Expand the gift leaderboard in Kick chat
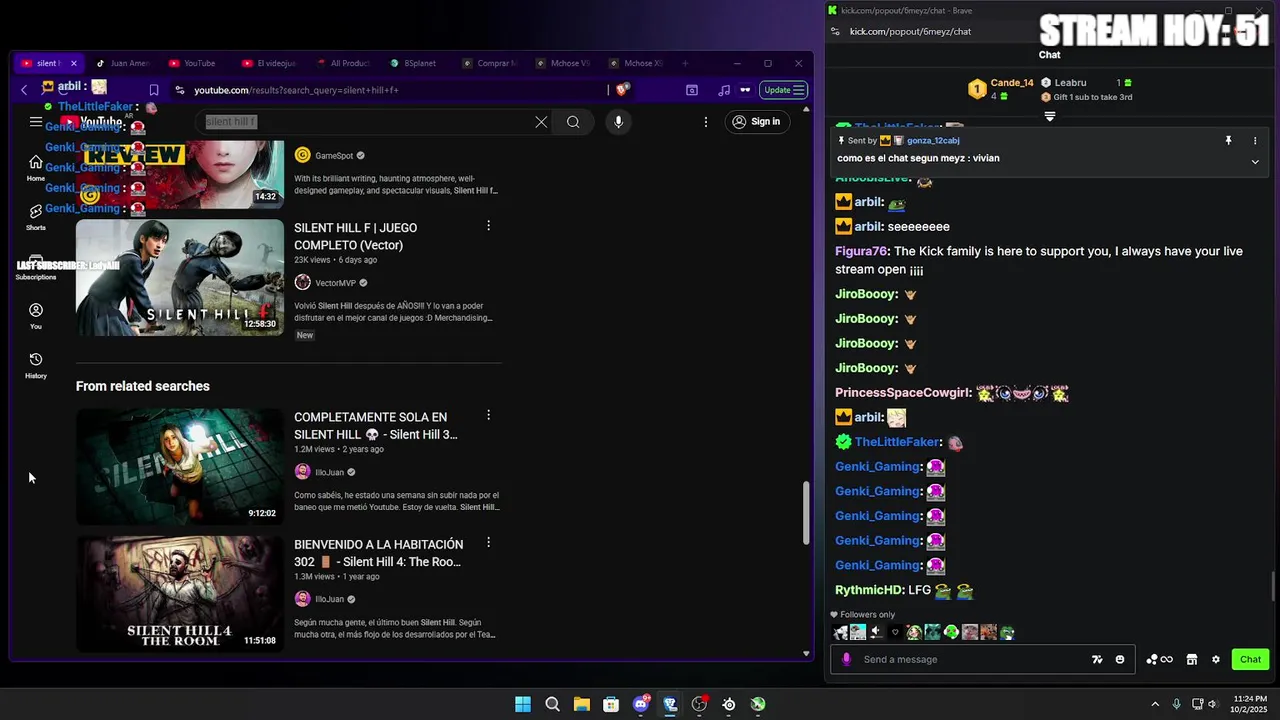Image resolution: width=1280 pixels, height=720 pixels. tap(1050, 117)
